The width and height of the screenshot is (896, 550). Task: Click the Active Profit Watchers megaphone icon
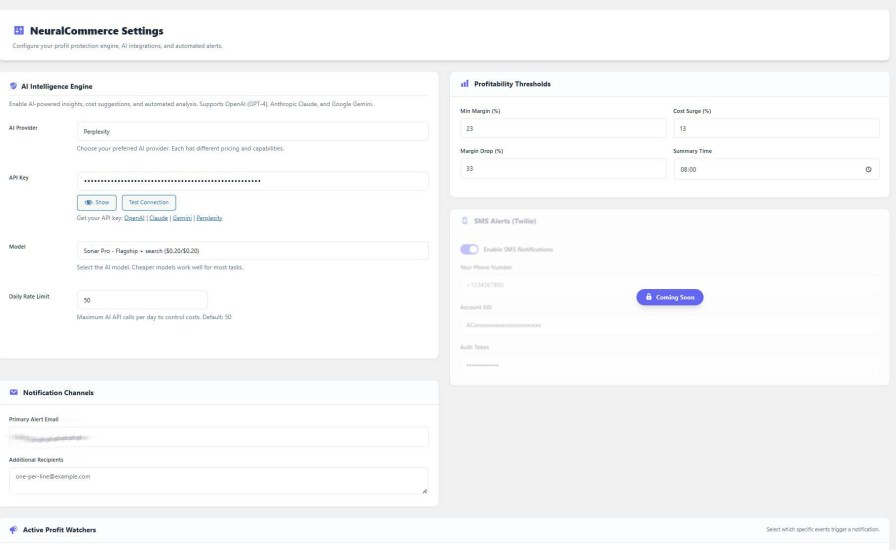coord(14,530)
